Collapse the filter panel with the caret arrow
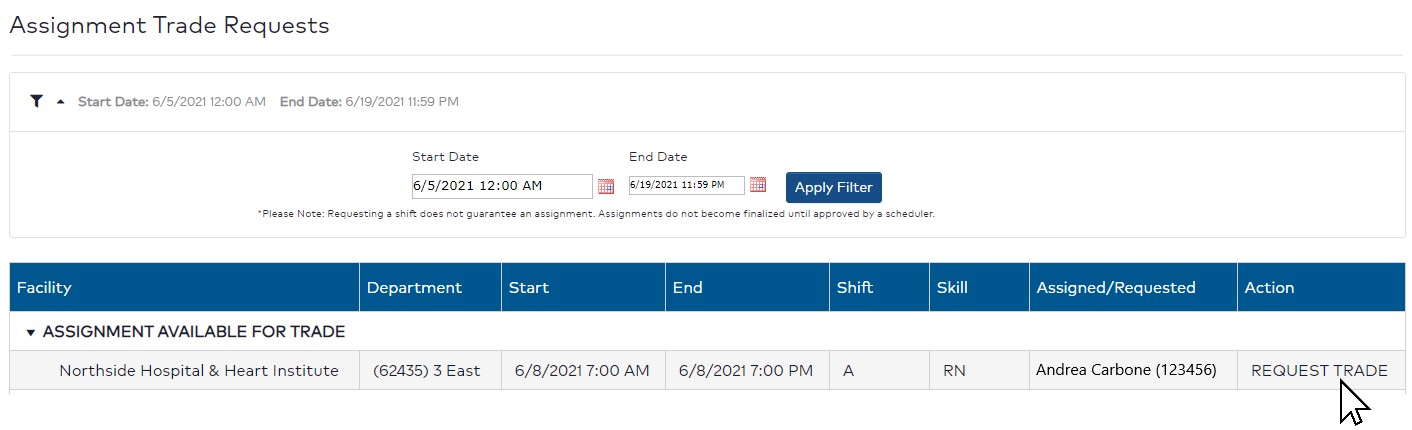 pos(60,102)
